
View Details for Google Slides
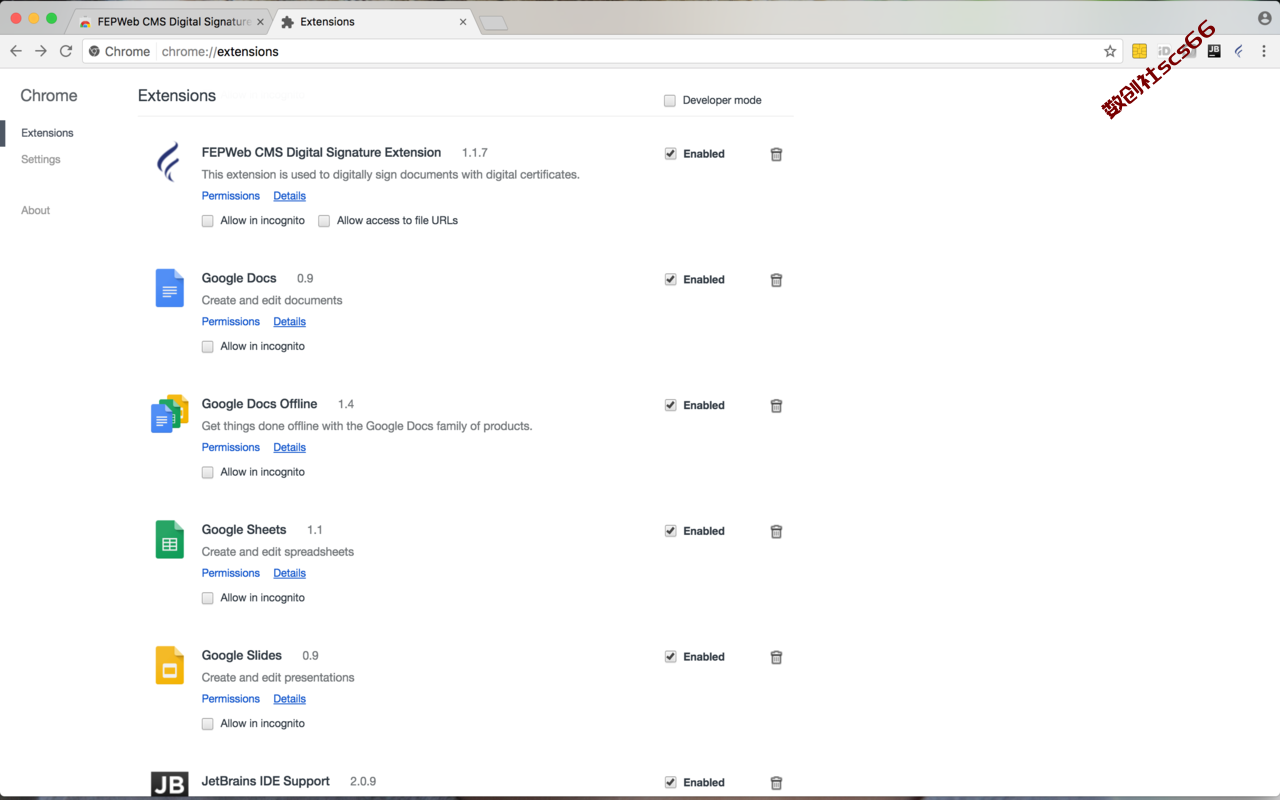290,699
